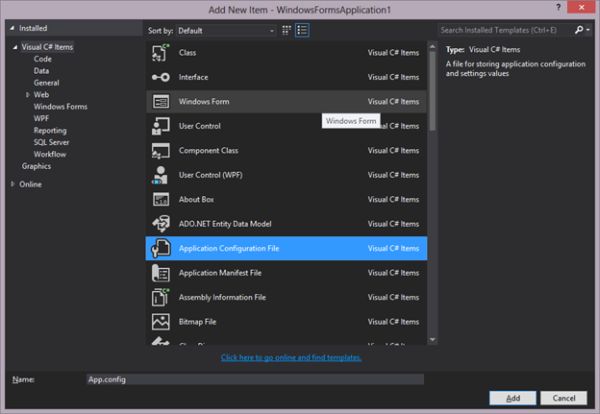600x414 pixels.
Task: Select the Class template icon
Action: click(161, 52)
